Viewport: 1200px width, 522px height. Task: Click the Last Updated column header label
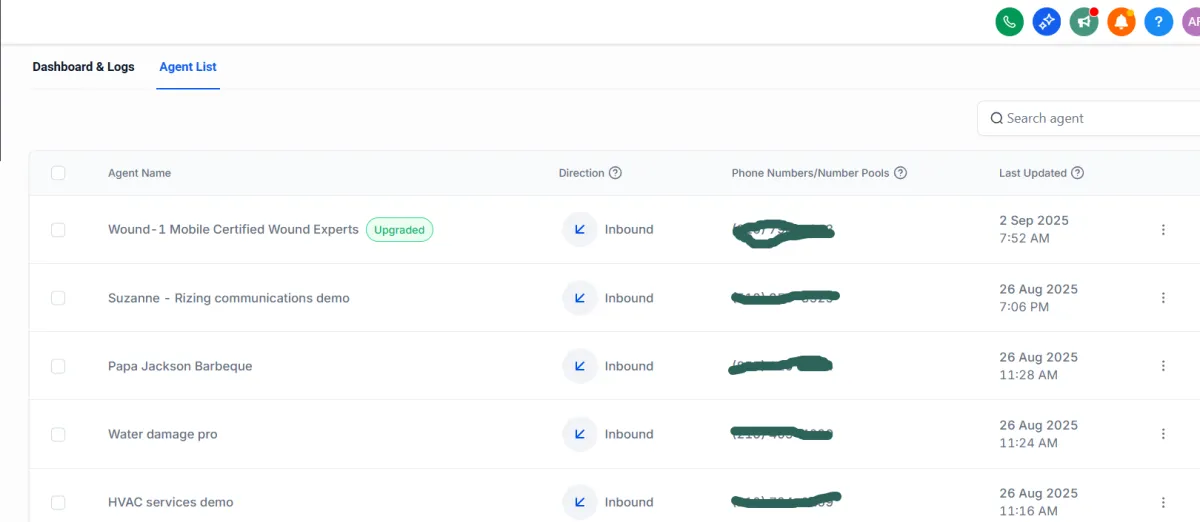[x=1033, y=173]
